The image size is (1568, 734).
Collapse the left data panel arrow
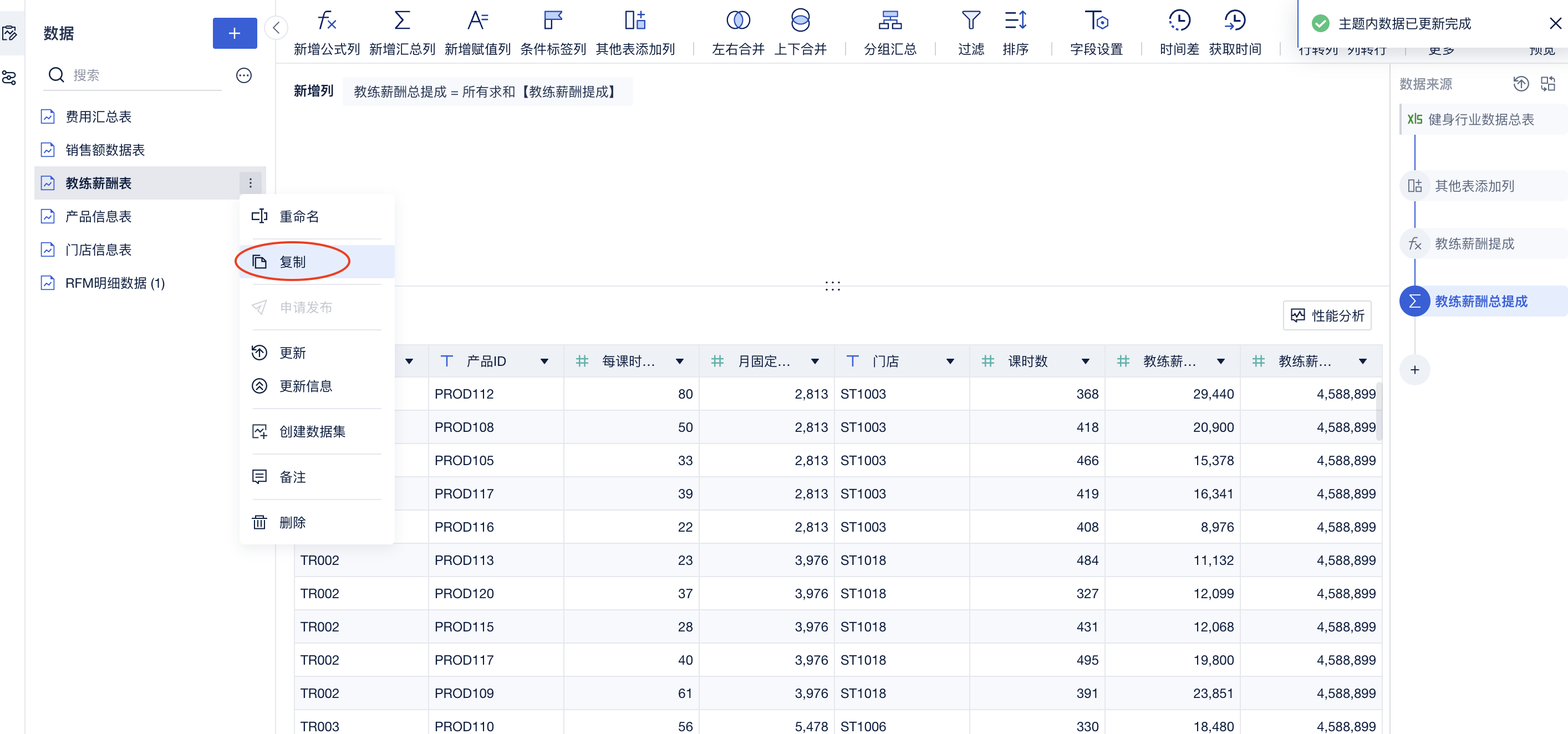[276, 28]
